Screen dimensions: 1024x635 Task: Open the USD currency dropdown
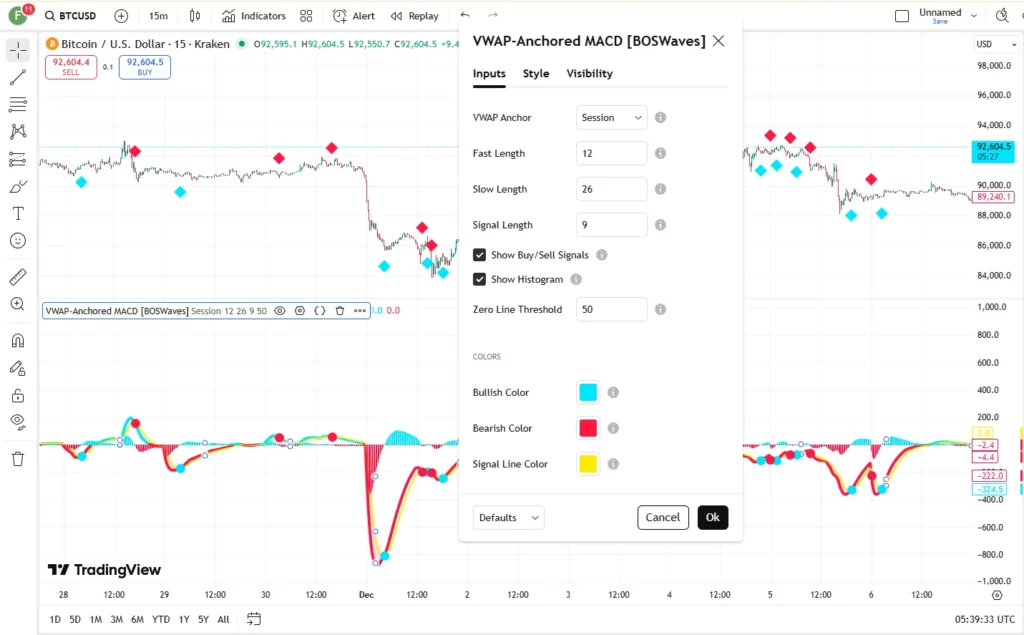[x=995, y=44]
